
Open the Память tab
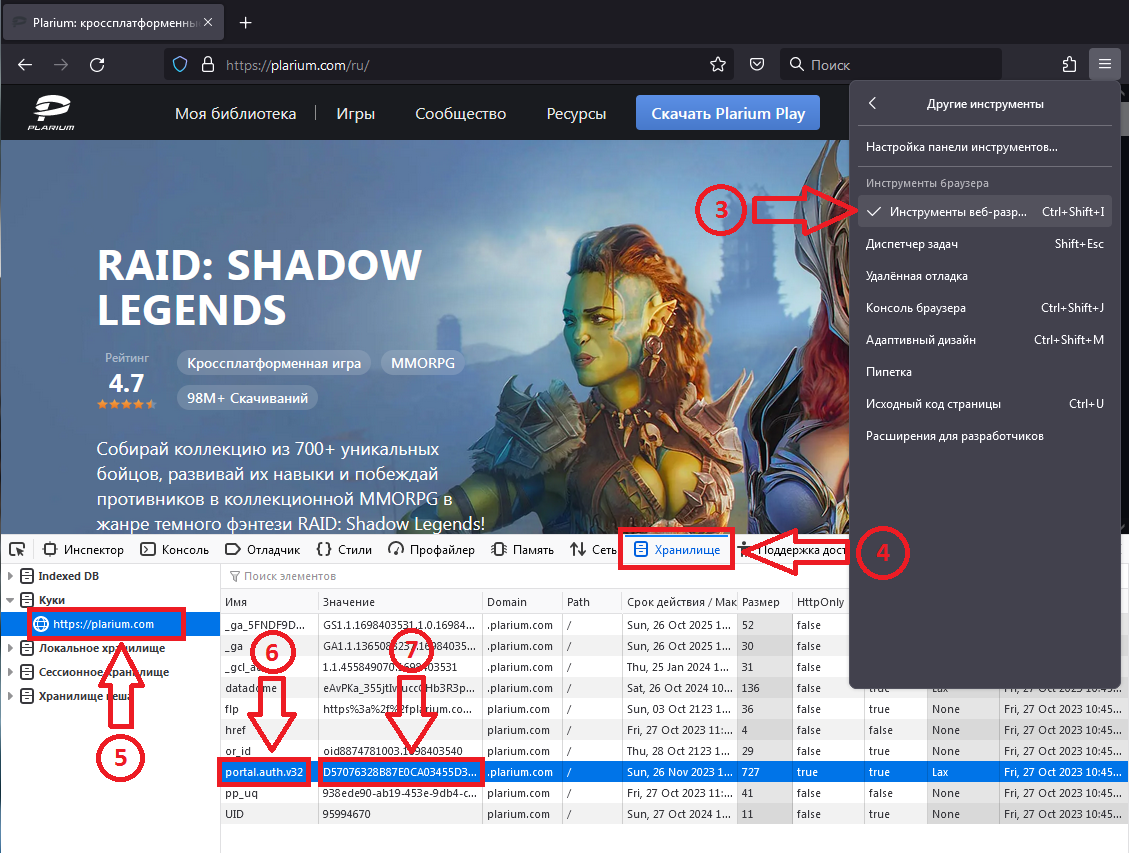(x=523, y=549)
